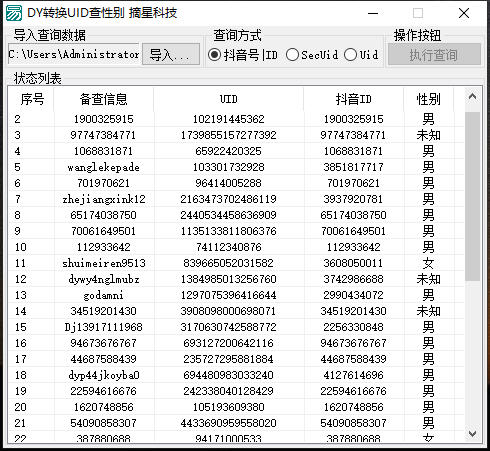Click the vertical scrollbar thumb
490x451 pixels.
click(x=472, y=197)
